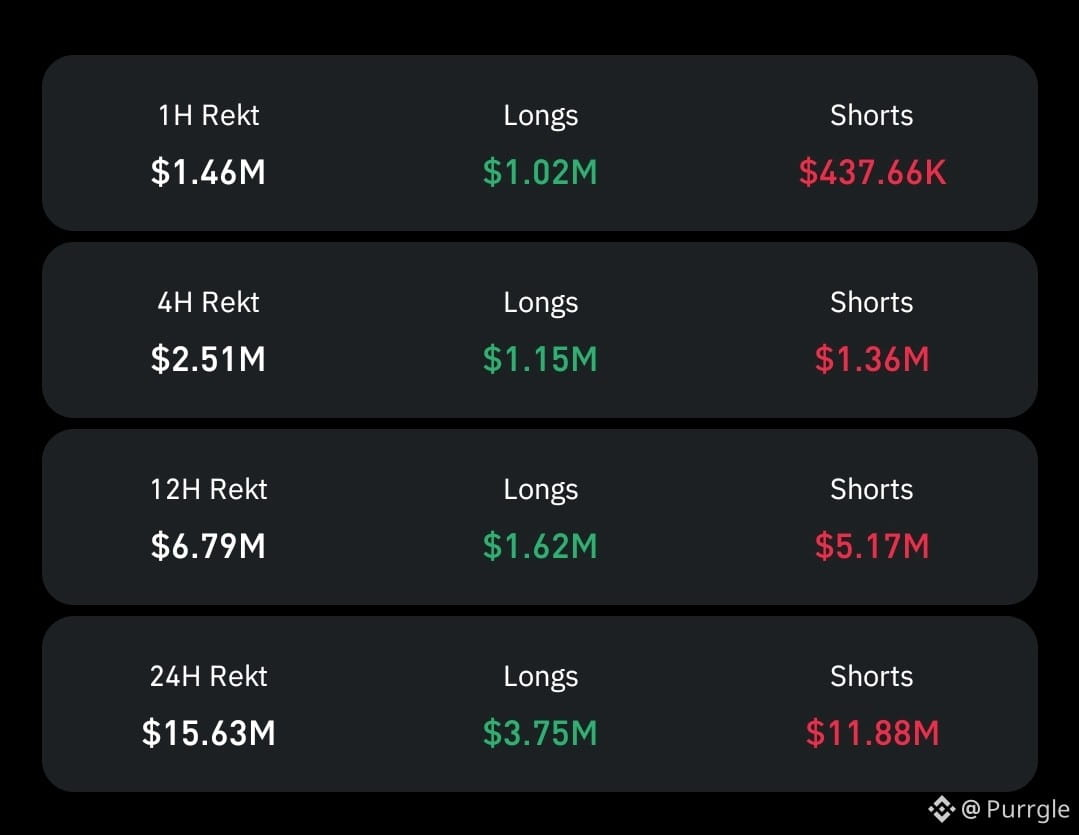Viewport: 1079px width, 835px height.
Task: Click the $15.63M 24H total
Action: [x=209, y=733]
